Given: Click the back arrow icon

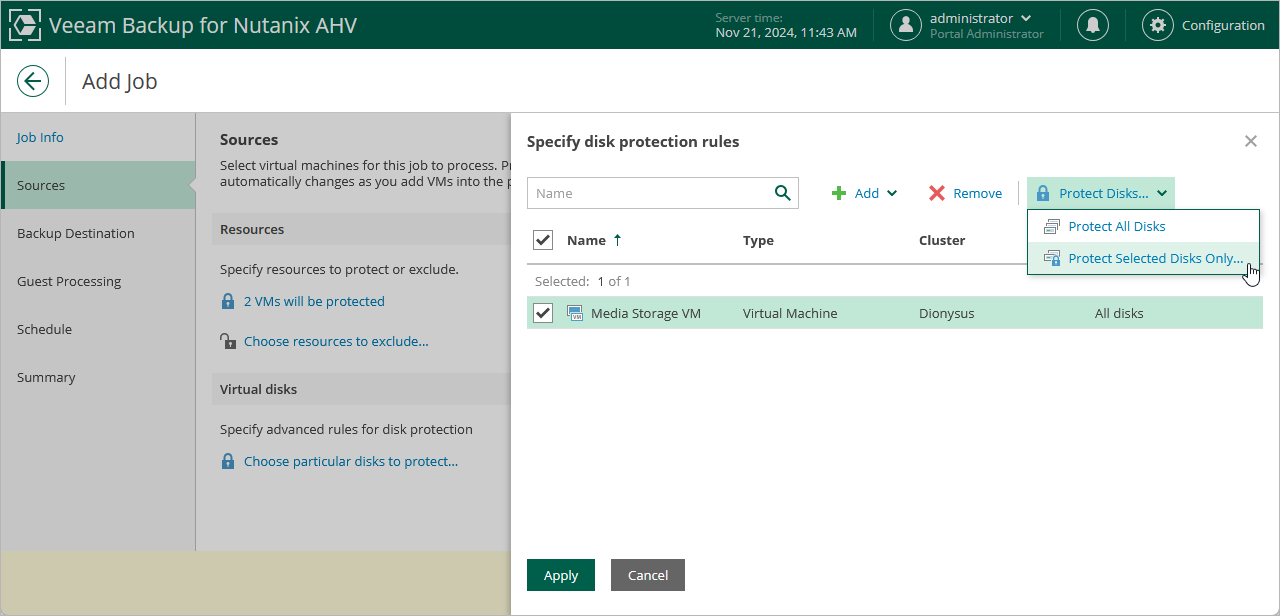Looking at the screenshot, I should click(33, 81).
